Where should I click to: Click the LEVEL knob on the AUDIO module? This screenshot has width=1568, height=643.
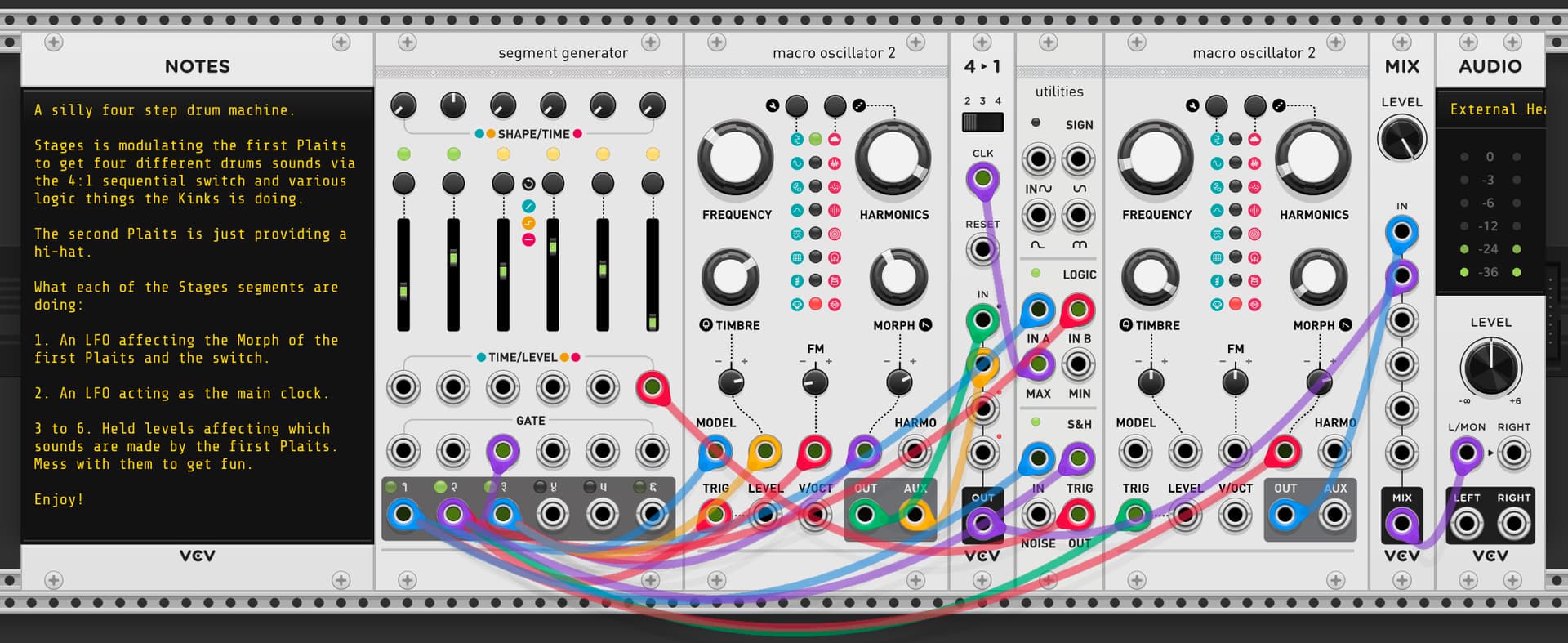click(1490, 366)
